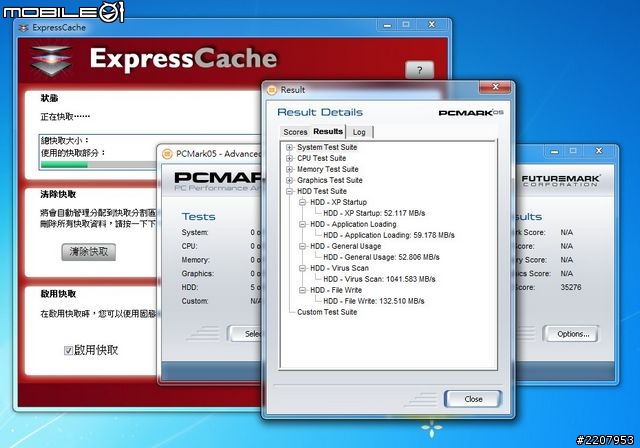The width and height of the screenshot is (640, 448).
Task: Select 'HDD - General Usage: 52.806 MB/s' result
Action: click(x=381, y=257)
